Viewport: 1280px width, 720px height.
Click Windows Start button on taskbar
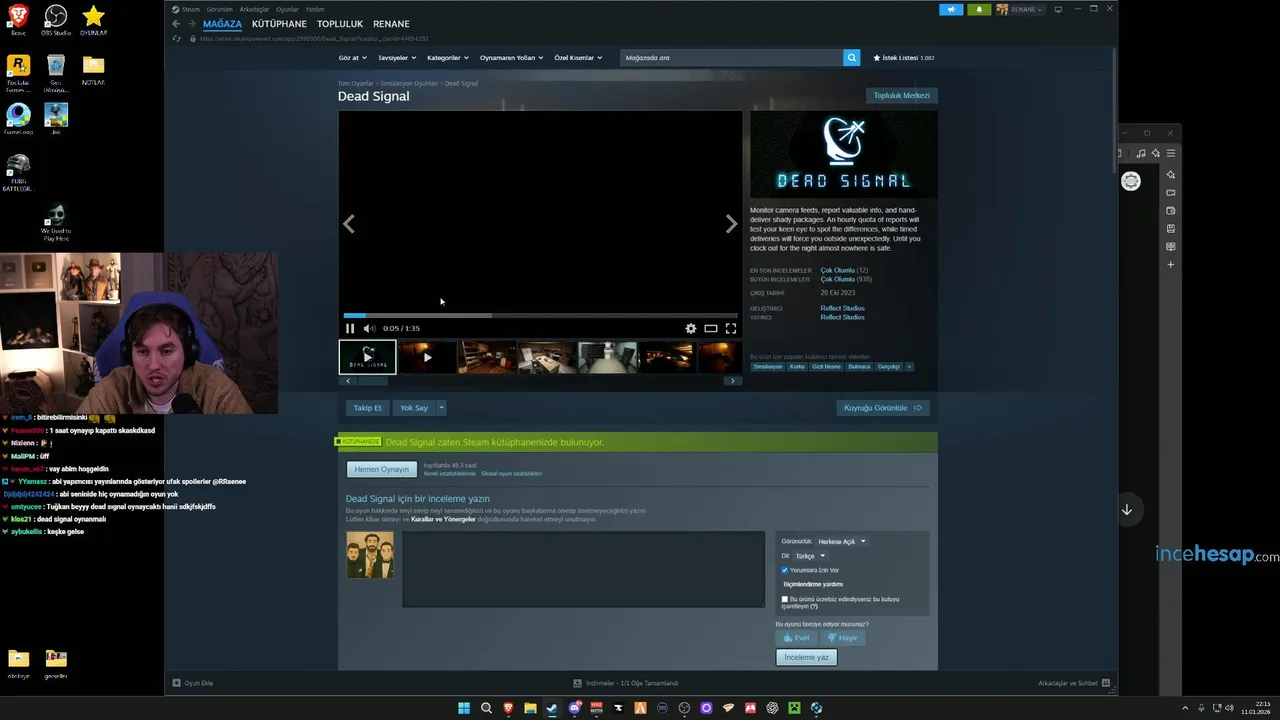(464, 708)
